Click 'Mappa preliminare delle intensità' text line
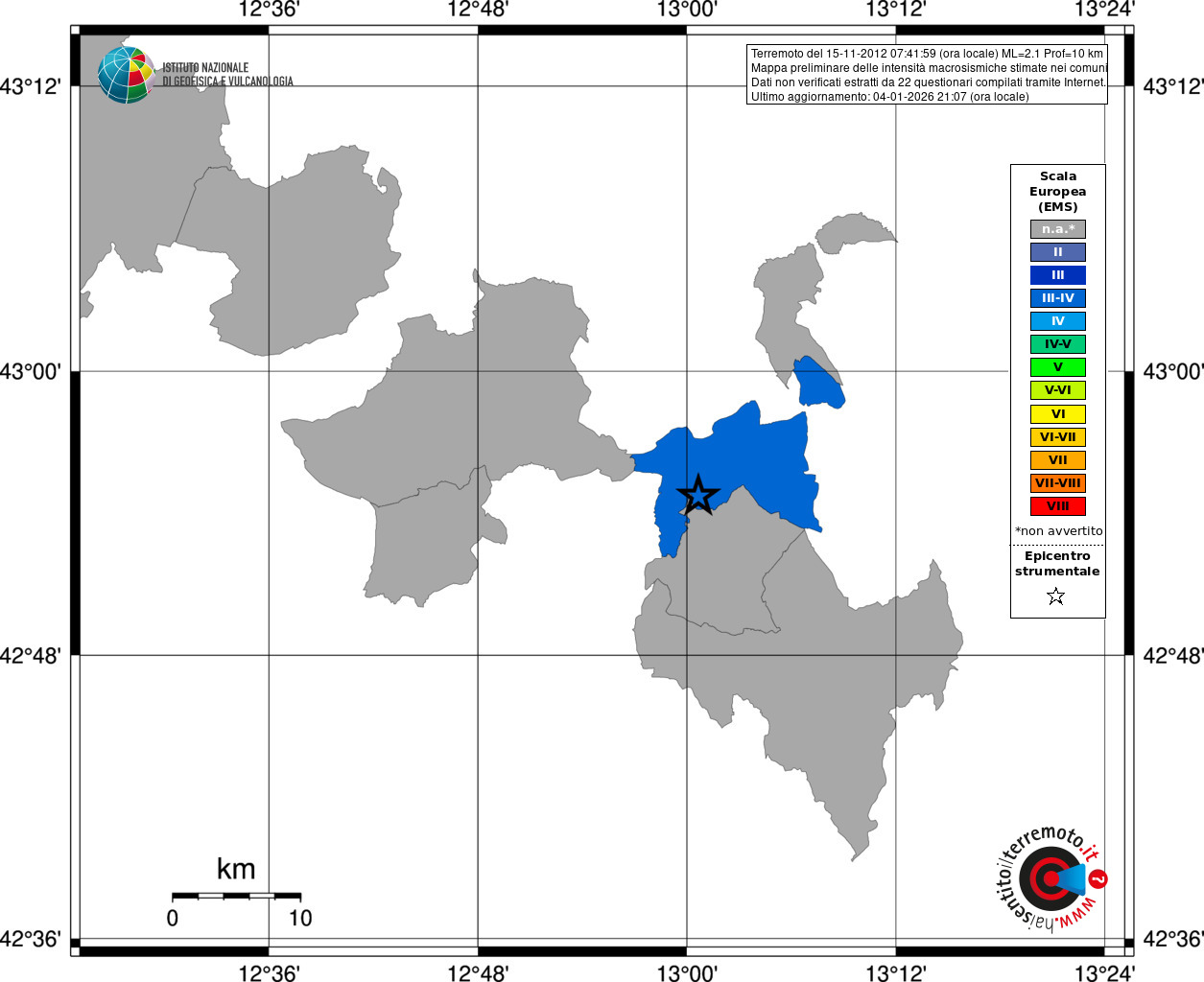Image resolution: width=1204 pixels, height=982 pixels. 929,68
